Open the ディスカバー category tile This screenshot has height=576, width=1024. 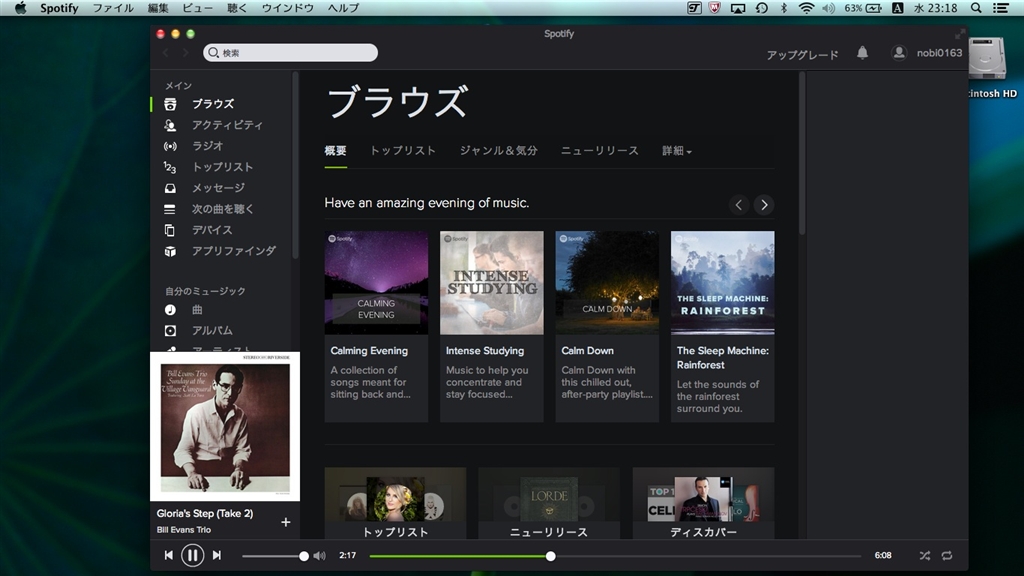pyautogui.click(x=703, y=503)
